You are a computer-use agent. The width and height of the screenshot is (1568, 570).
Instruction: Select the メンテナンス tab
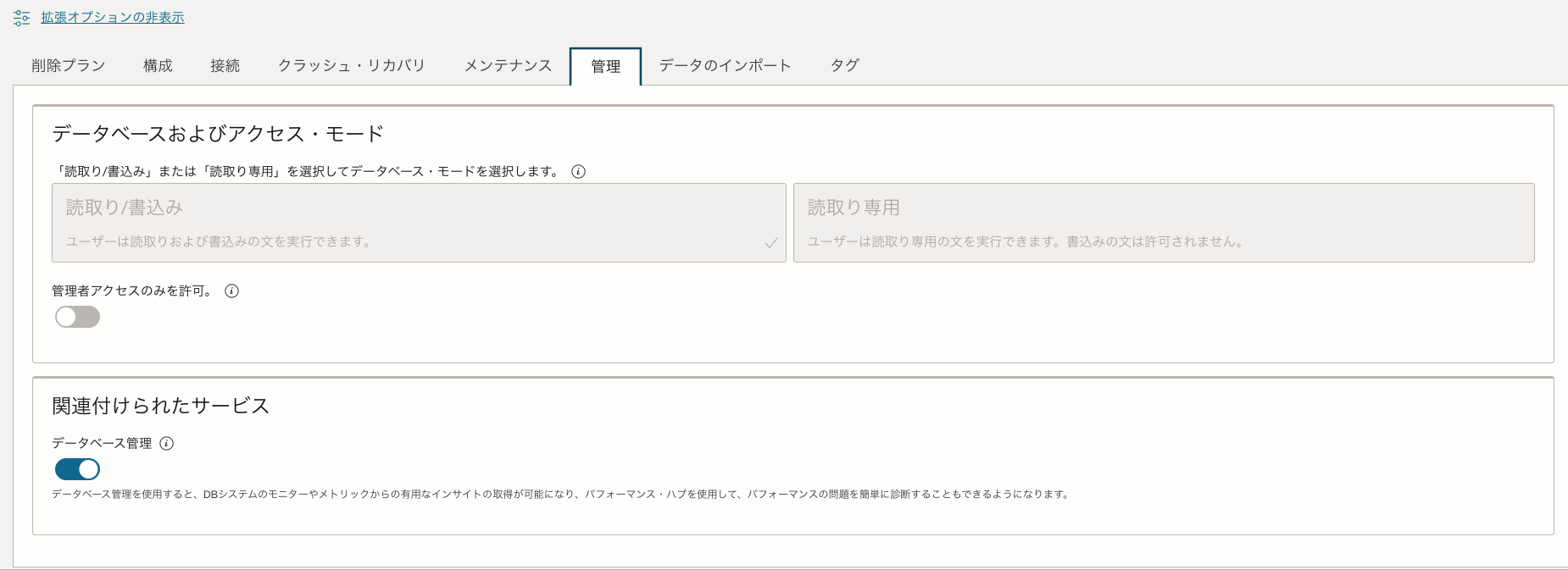(508, 66)
